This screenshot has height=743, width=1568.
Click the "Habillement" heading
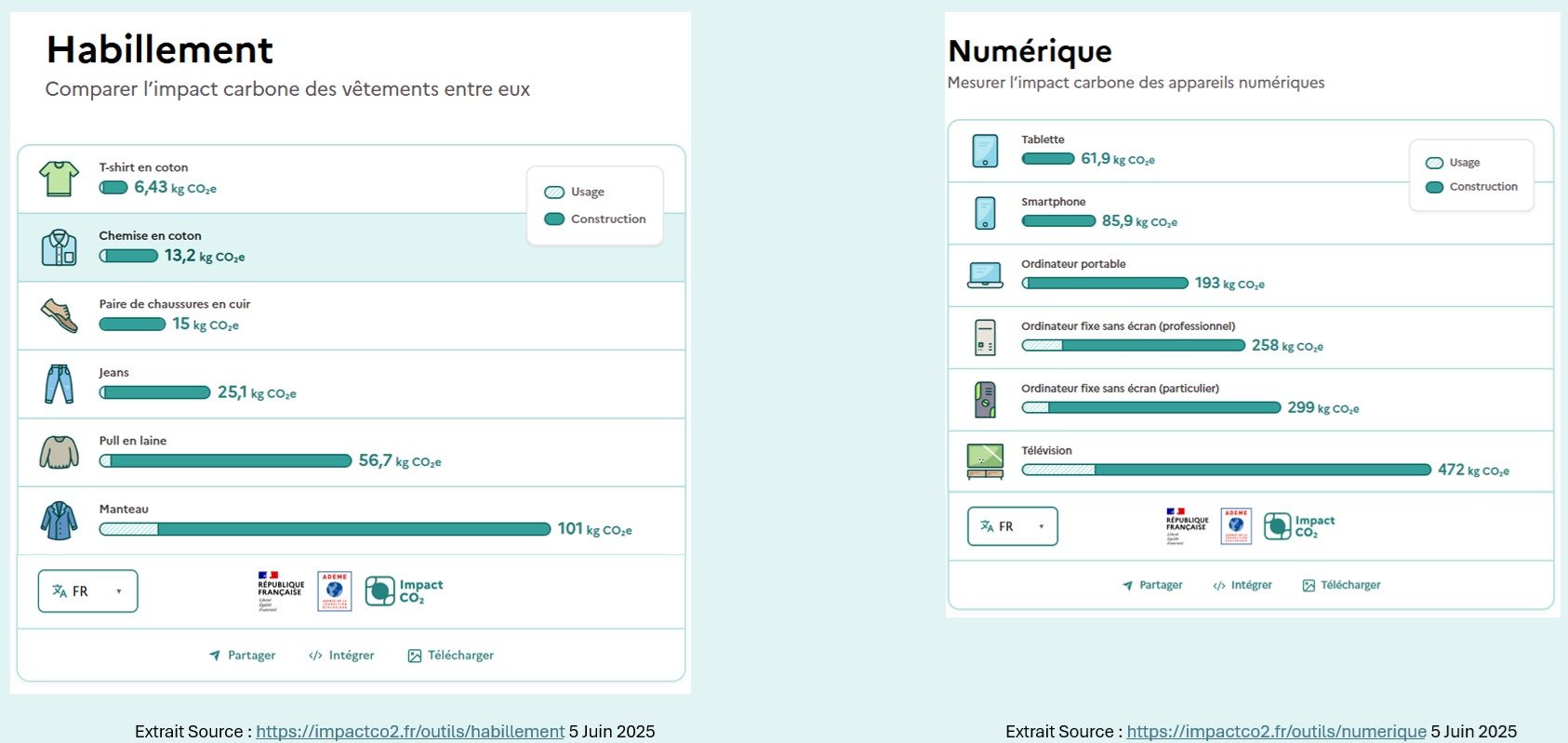coord(160,49)
